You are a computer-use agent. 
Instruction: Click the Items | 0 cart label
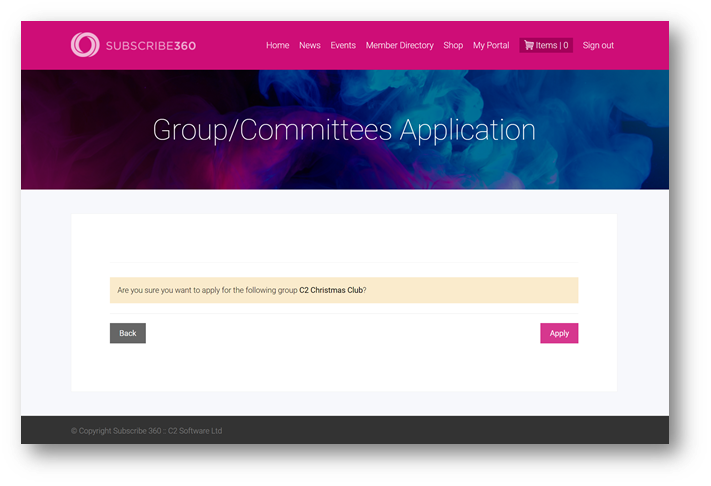[552, 45]
